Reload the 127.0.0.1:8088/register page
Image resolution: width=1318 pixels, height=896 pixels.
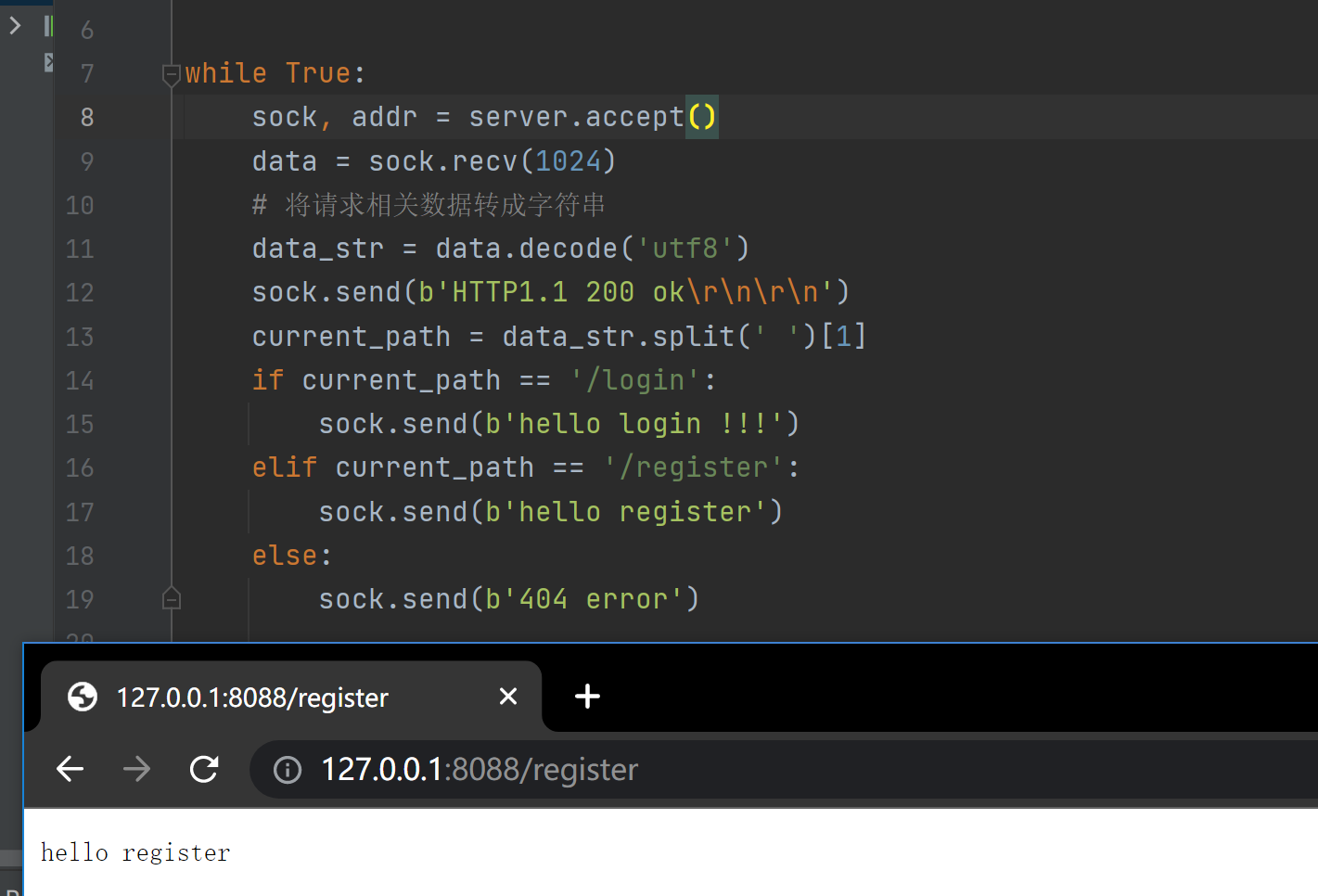204,769
